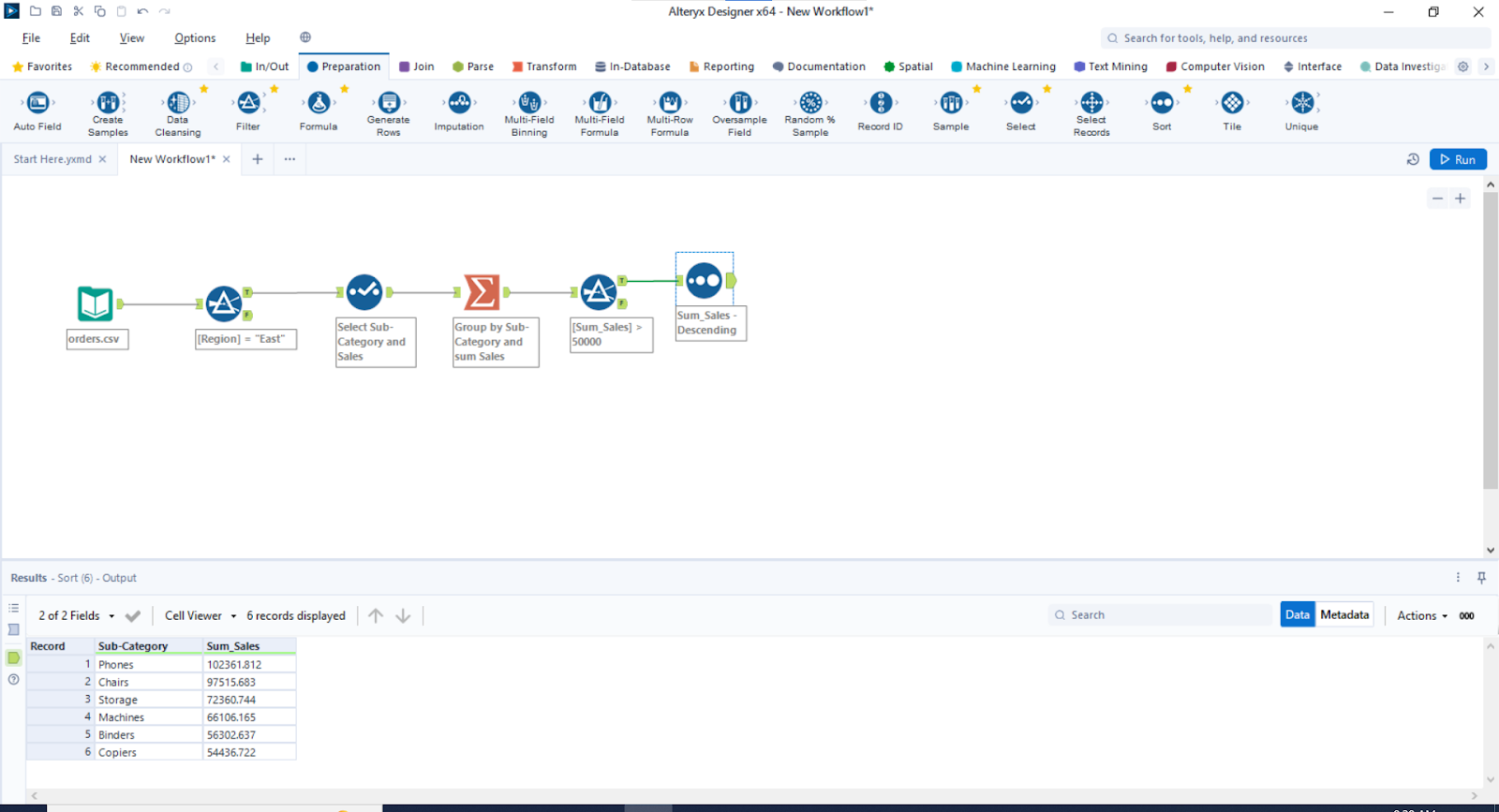Switch to the In/Out tool category
Image resolution: width=1499 pixels, height=812 pixels.
coord(265,66)
